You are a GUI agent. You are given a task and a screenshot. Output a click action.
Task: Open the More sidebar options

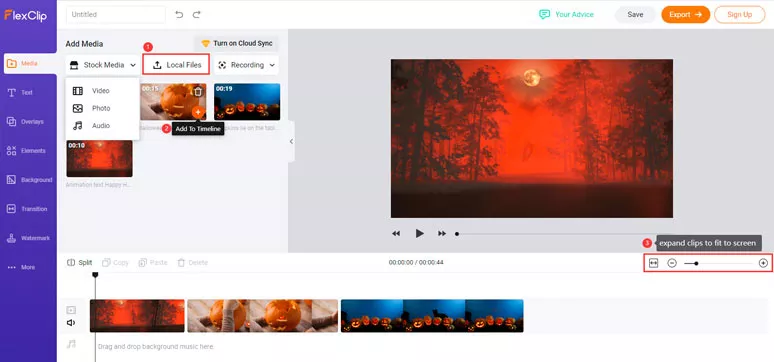coord(21,267)
